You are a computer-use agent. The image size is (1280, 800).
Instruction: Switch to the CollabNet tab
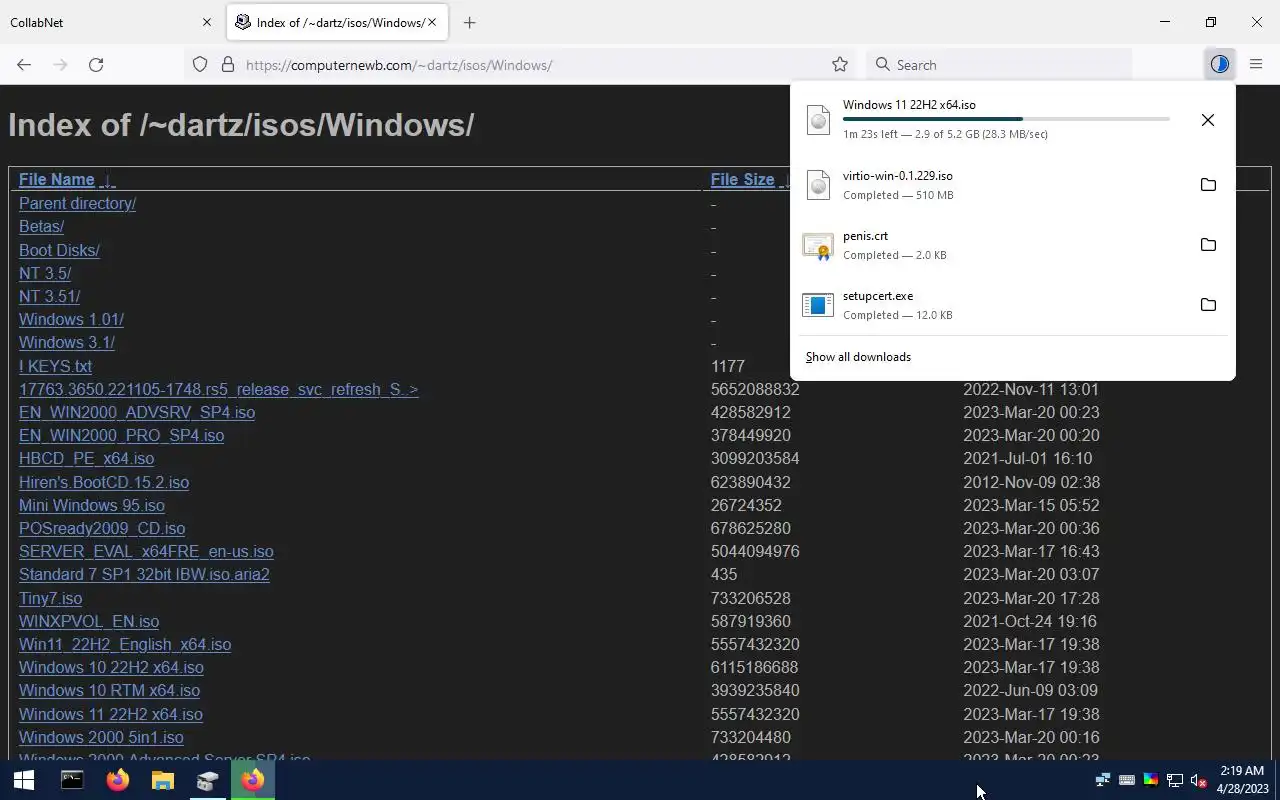coord(110,22)
